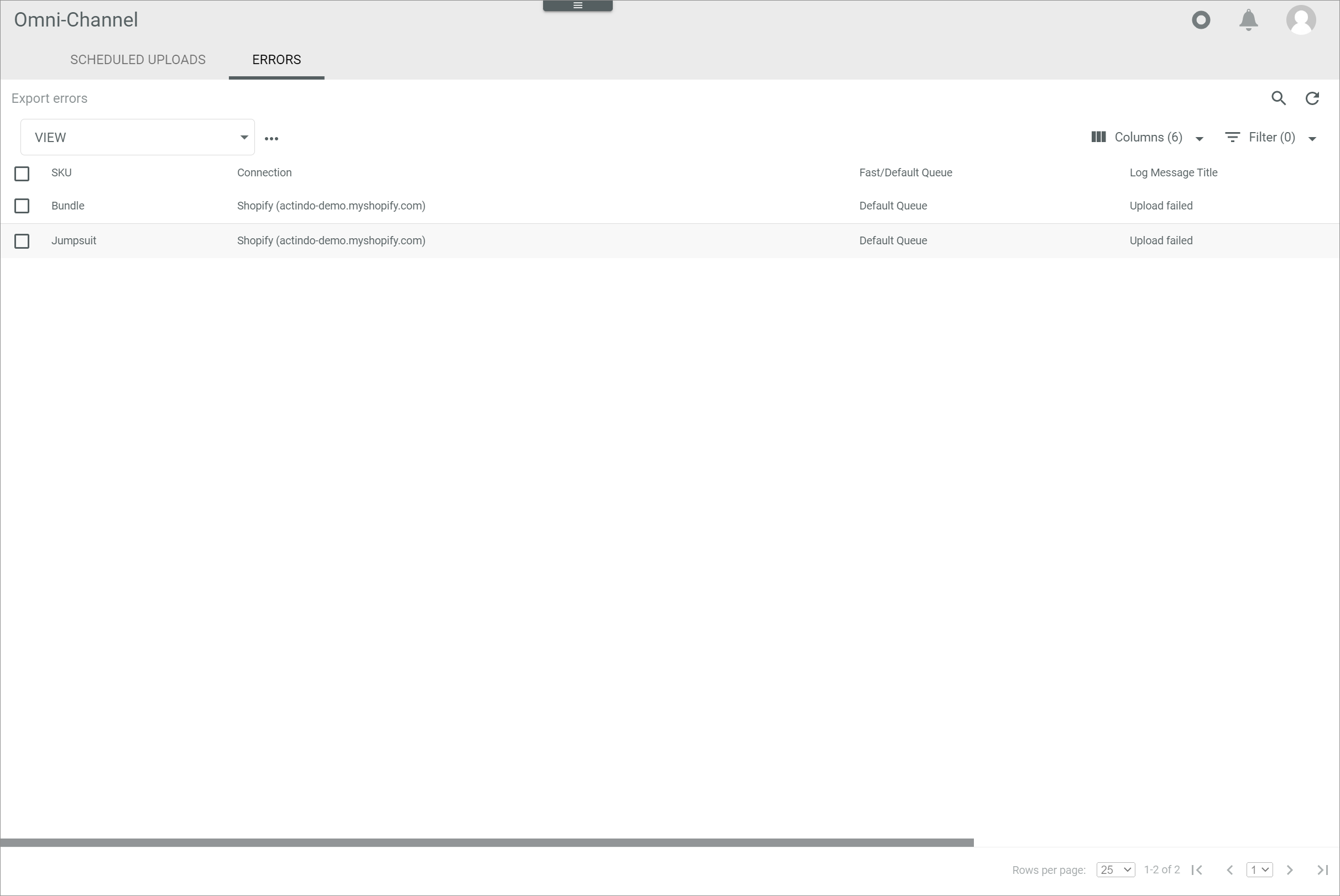The width and height of the screenshot is (1340, 896).
Task: Toggle the select-all checkbox in header
Action: tap(22, 173)
